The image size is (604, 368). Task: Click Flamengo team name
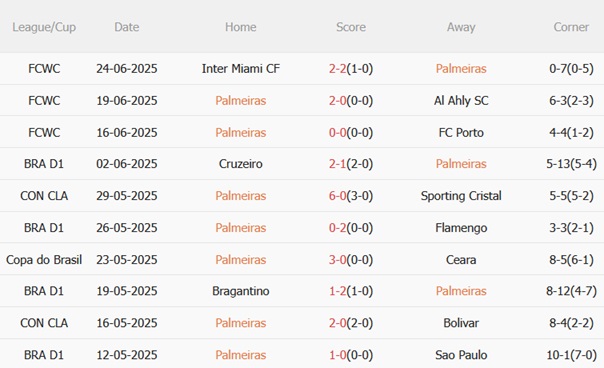click(461, 228)
